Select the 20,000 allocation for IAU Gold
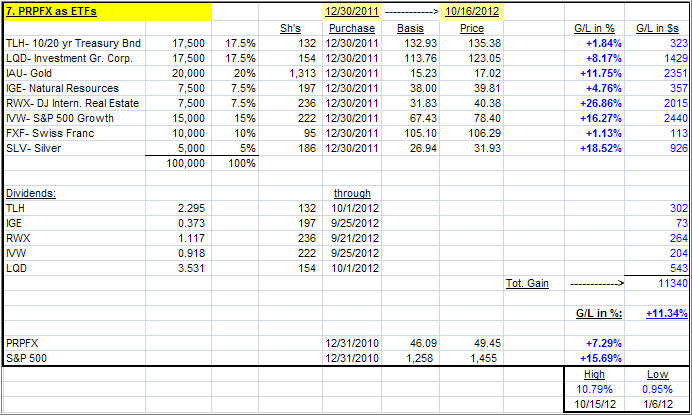The image size is (692, 415). [x=188, y=73]
